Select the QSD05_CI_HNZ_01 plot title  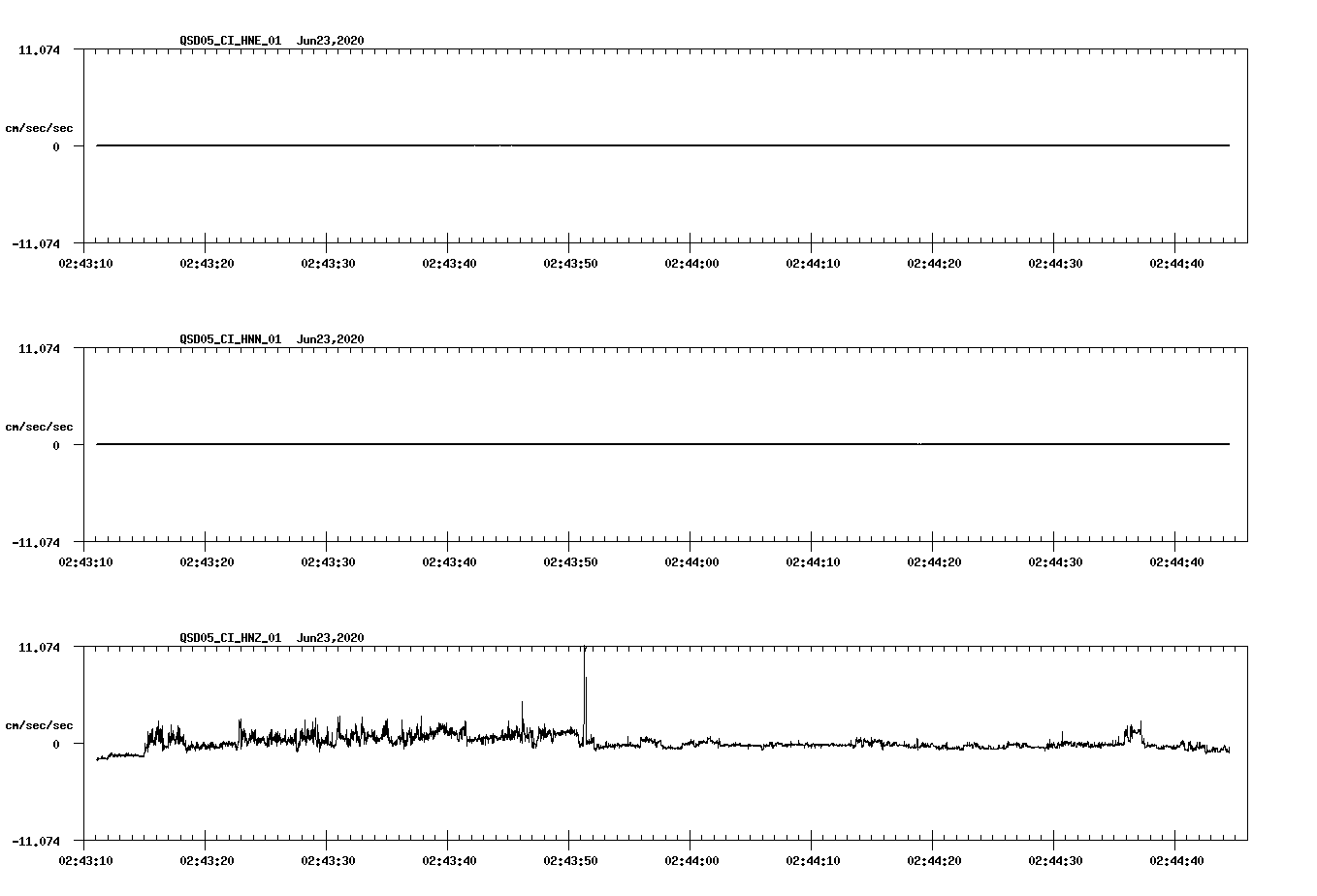click(x=231, y=638)
